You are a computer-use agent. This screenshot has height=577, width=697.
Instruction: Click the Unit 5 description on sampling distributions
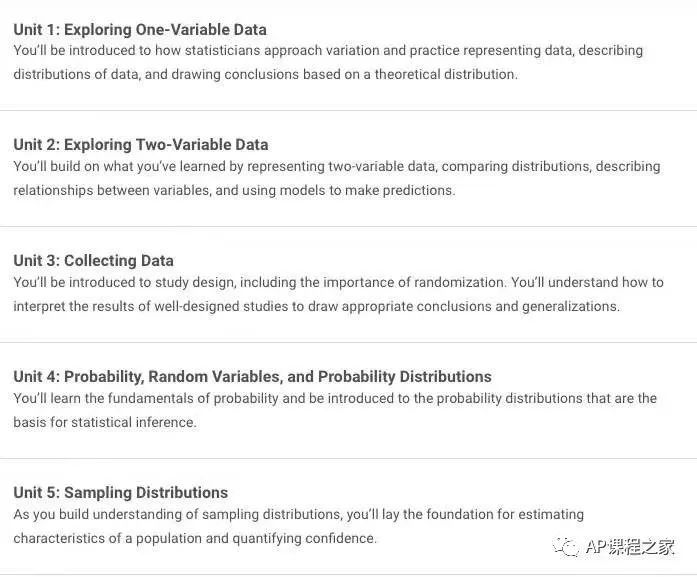click(299, 526)
